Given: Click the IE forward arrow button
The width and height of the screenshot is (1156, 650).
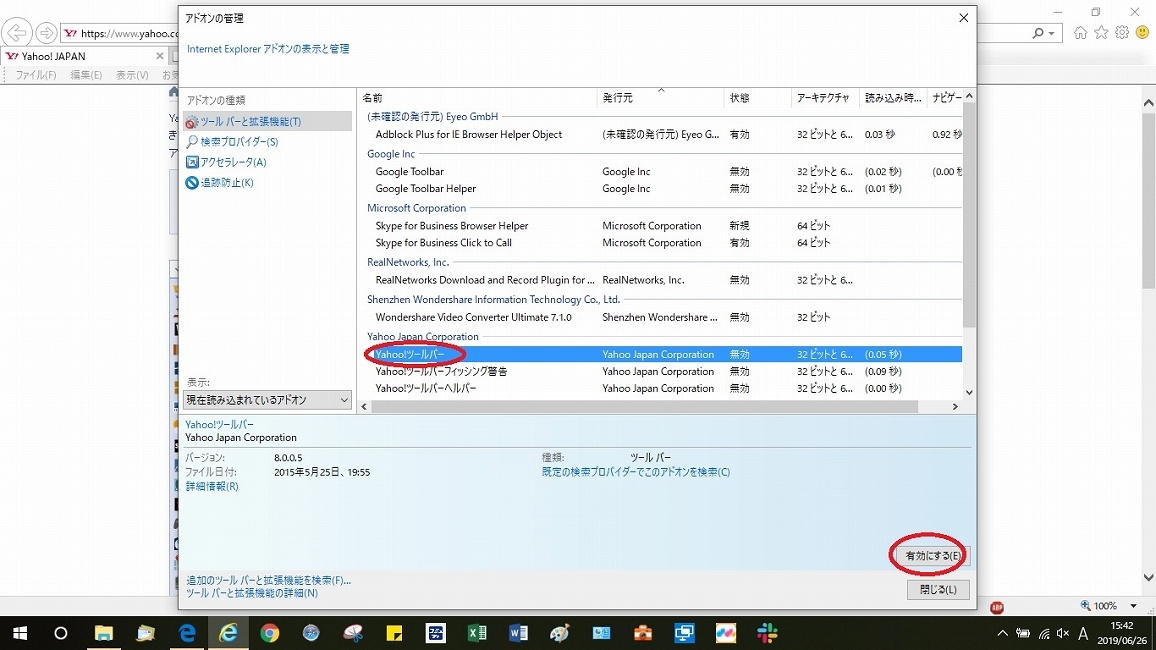Looking at the screenshot, I should click(46, 33).
